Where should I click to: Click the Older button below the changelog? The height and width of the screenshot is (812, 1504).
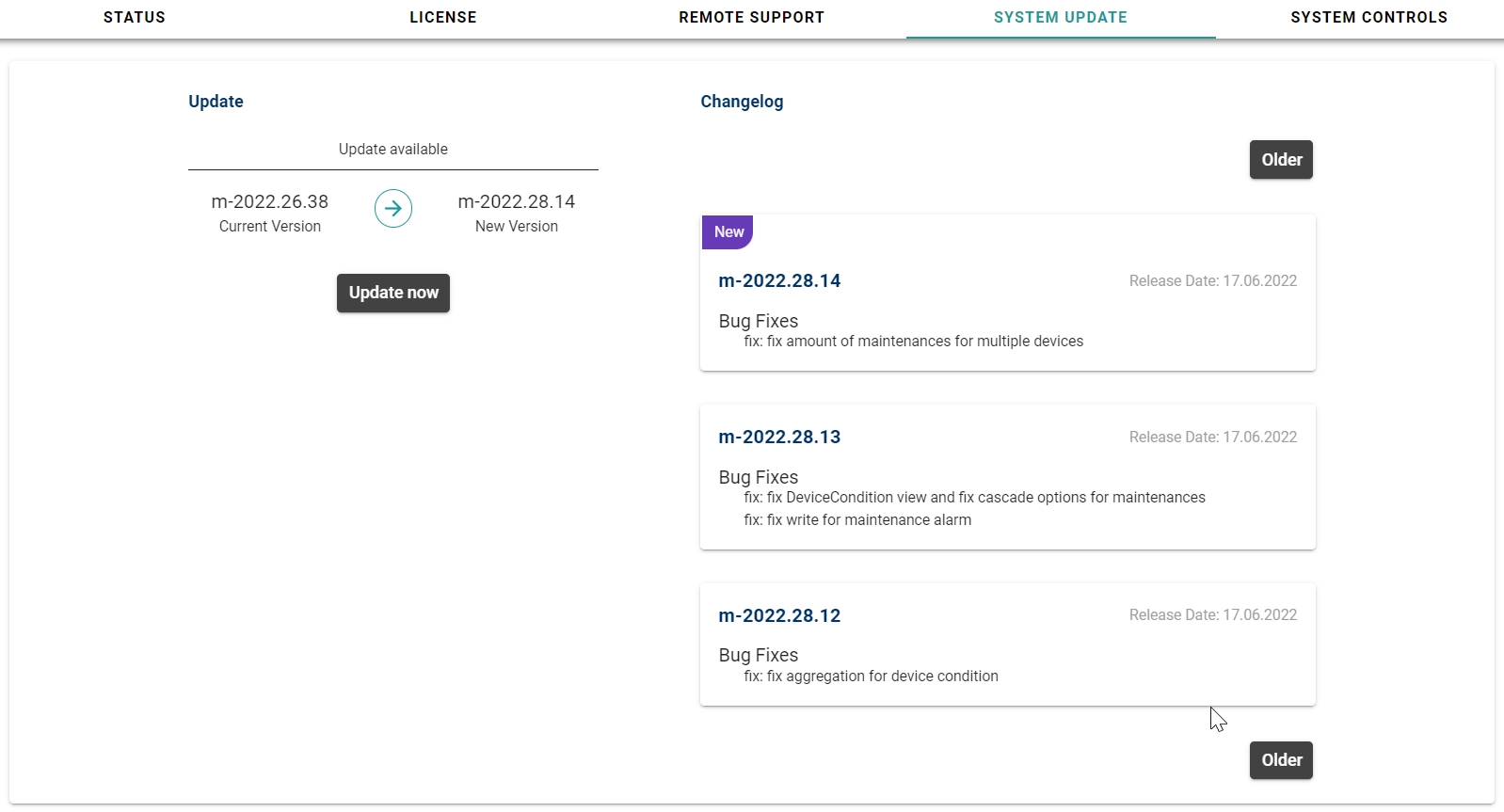(x=1281, y=760)
